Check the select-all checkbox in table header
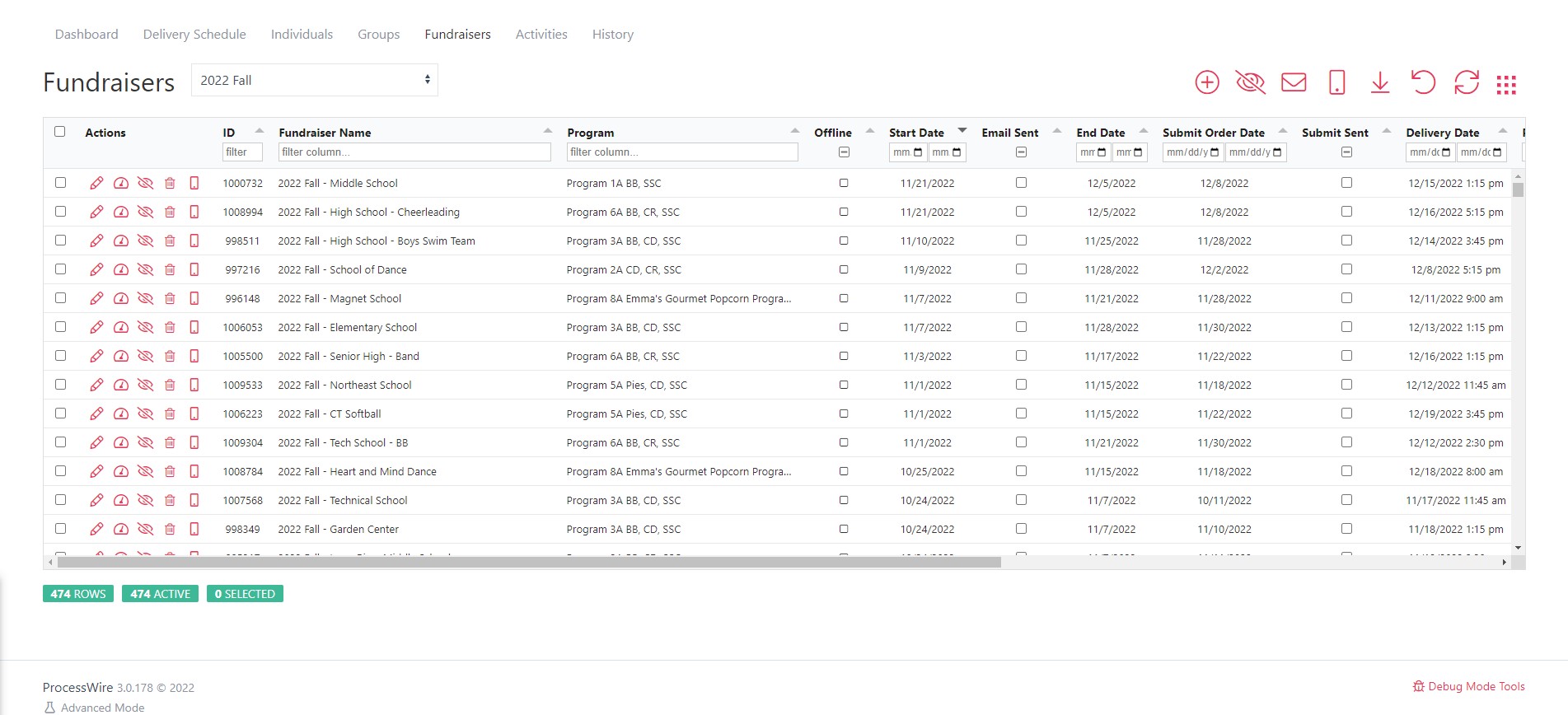This screenshot has height=715, width=1568. pyautogui.click(x=59, y=132)
